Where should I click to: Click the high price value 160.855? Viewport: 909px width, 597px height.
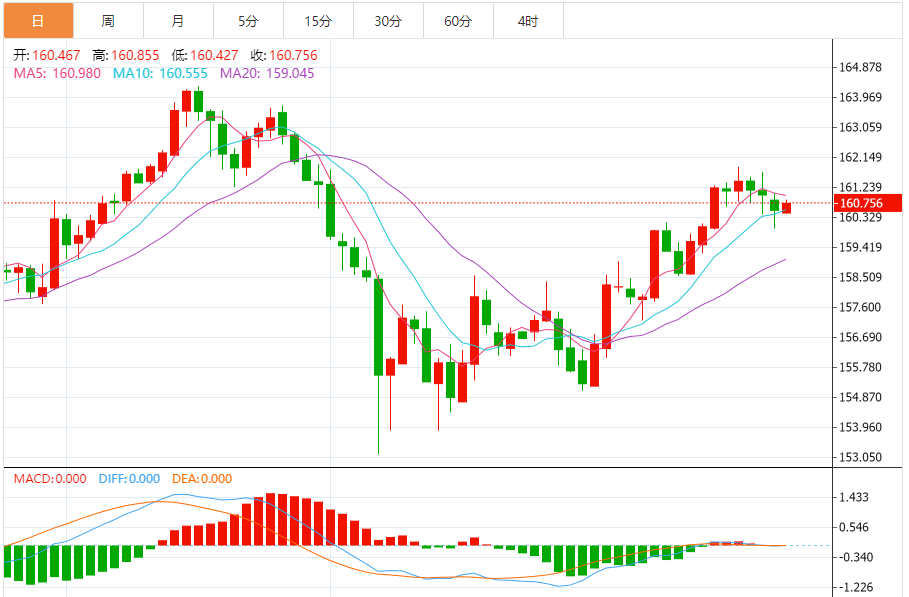coord(135,56)
